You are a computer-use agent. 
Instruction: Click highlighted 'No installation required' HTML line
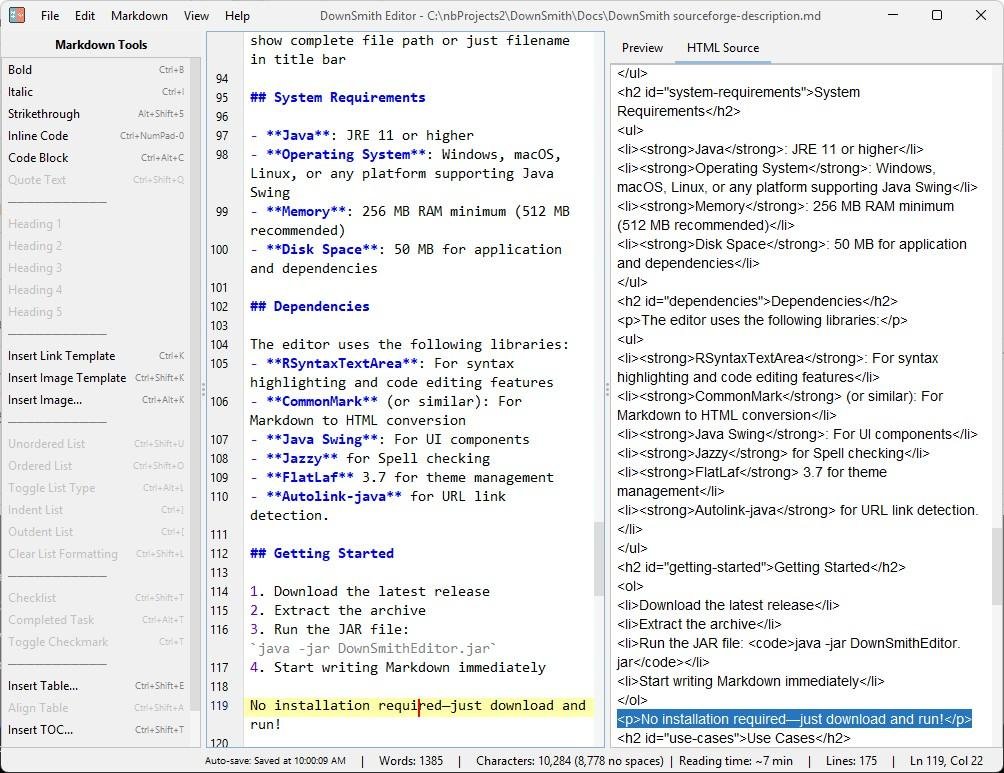point(794,719)
